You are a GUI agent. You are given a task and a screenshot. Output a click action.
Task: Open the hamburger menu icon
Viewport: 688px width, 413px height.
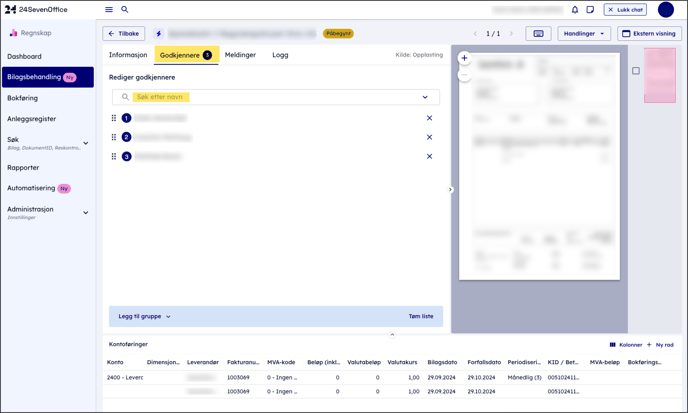pos(109,10)
